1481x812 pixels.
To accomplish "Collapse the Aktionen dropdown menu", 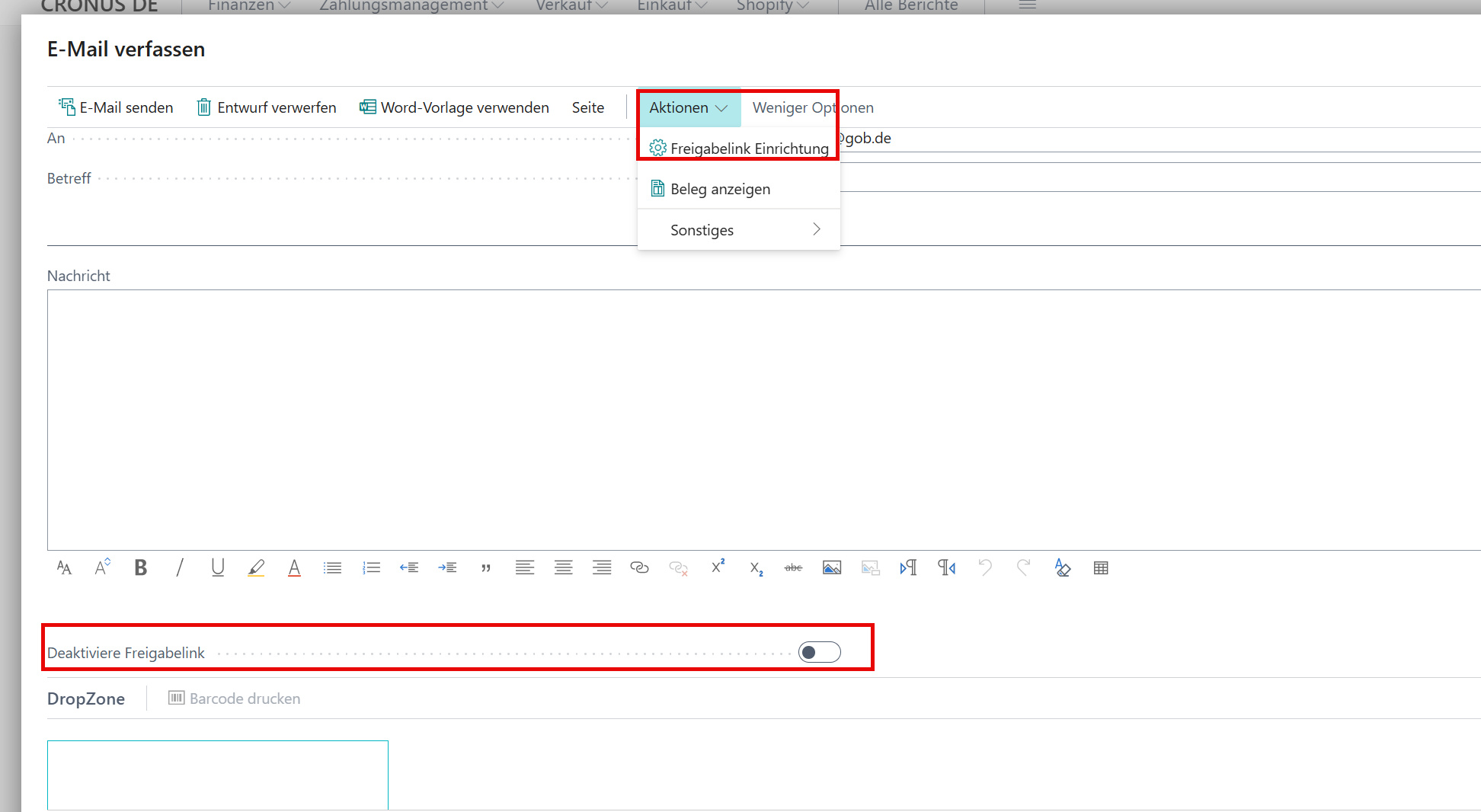I will pyautogui.click(x=689, y=107).
